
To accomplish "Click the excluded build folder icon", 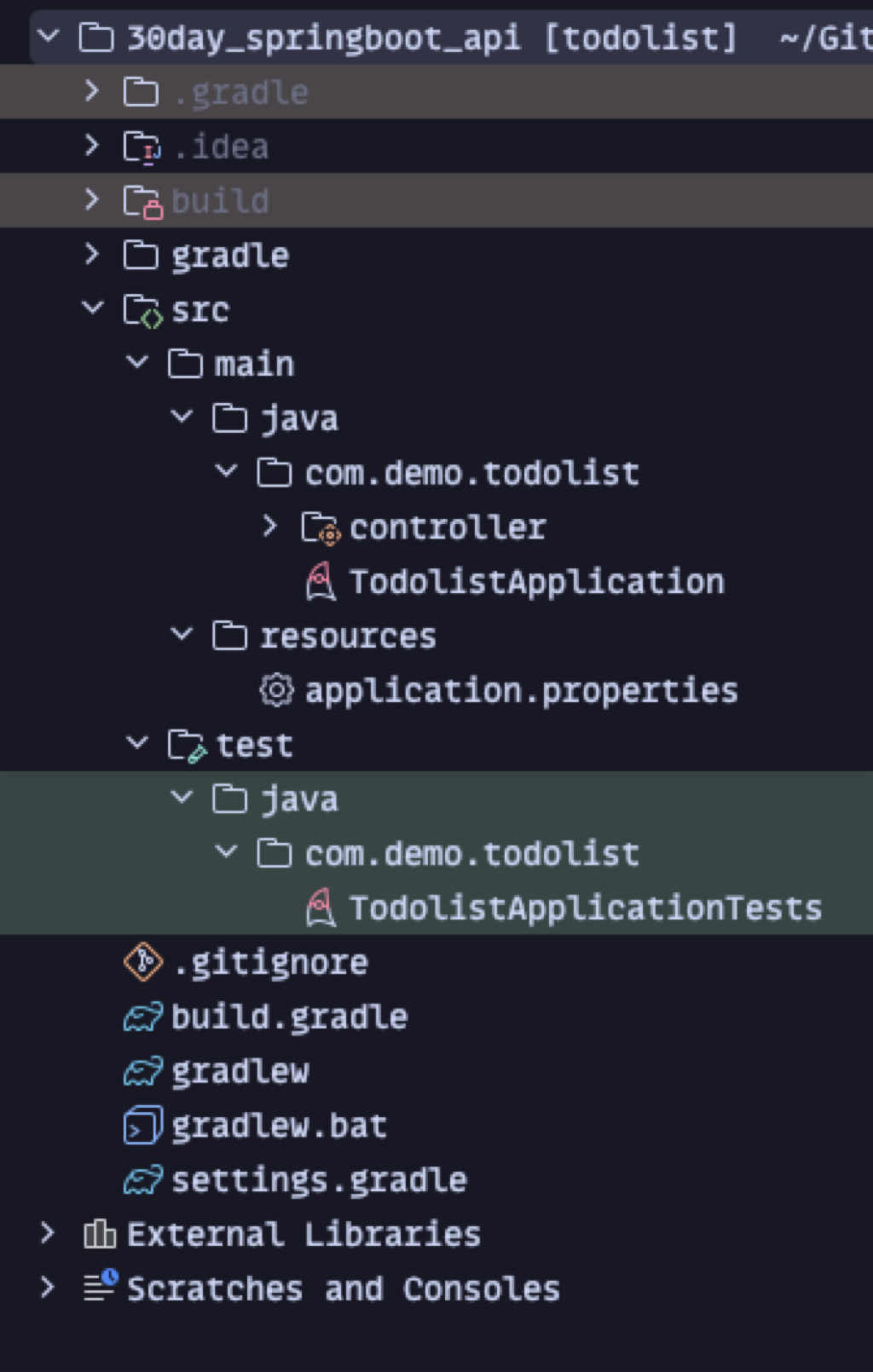I will pyautogui.click(x=142, y=202).
